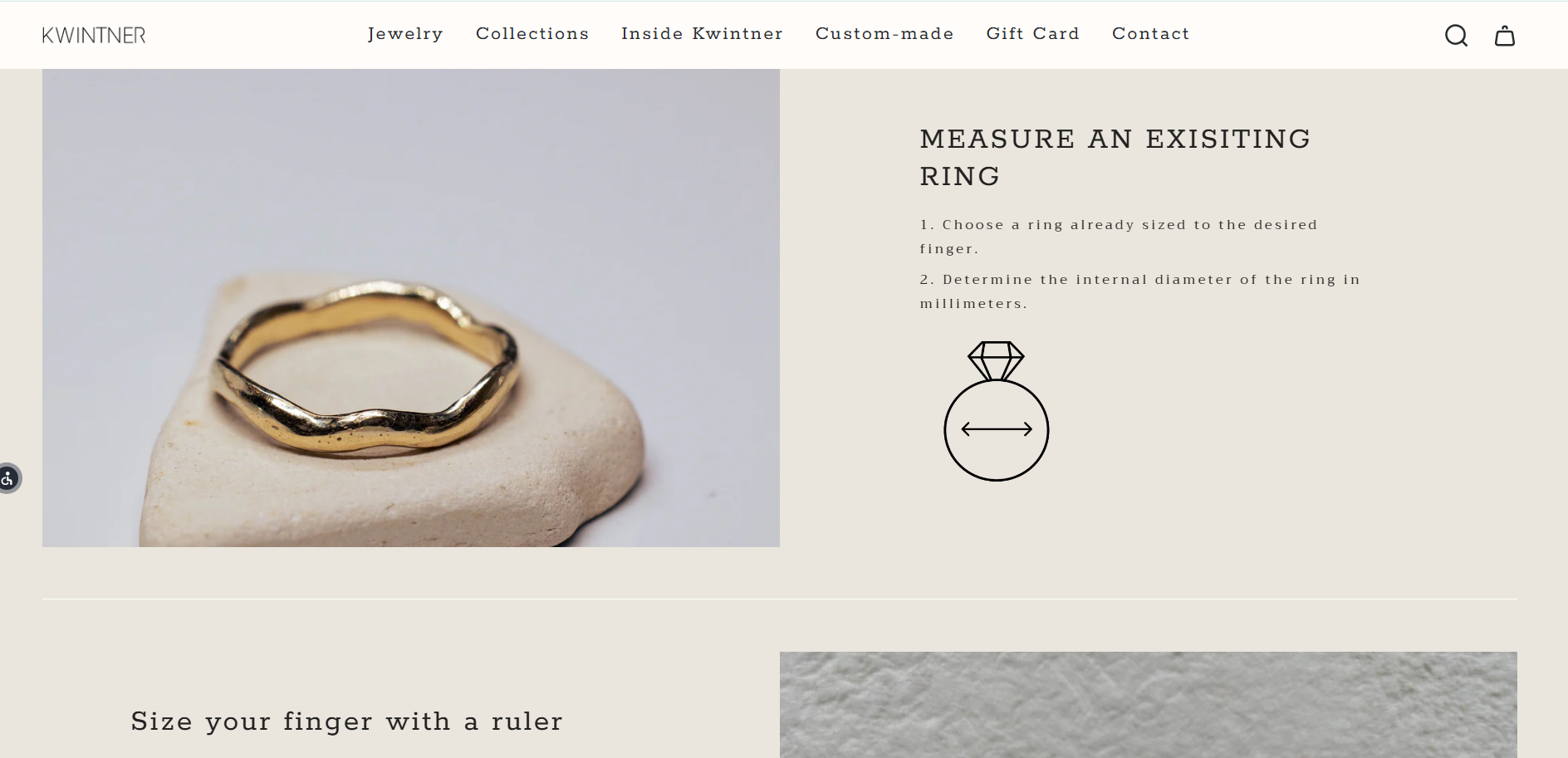The width and height of the screenshot is (1568, 758).
Task: Click the Measure an Exisiting Ring heading
Action: click(x=1115, y=157)
